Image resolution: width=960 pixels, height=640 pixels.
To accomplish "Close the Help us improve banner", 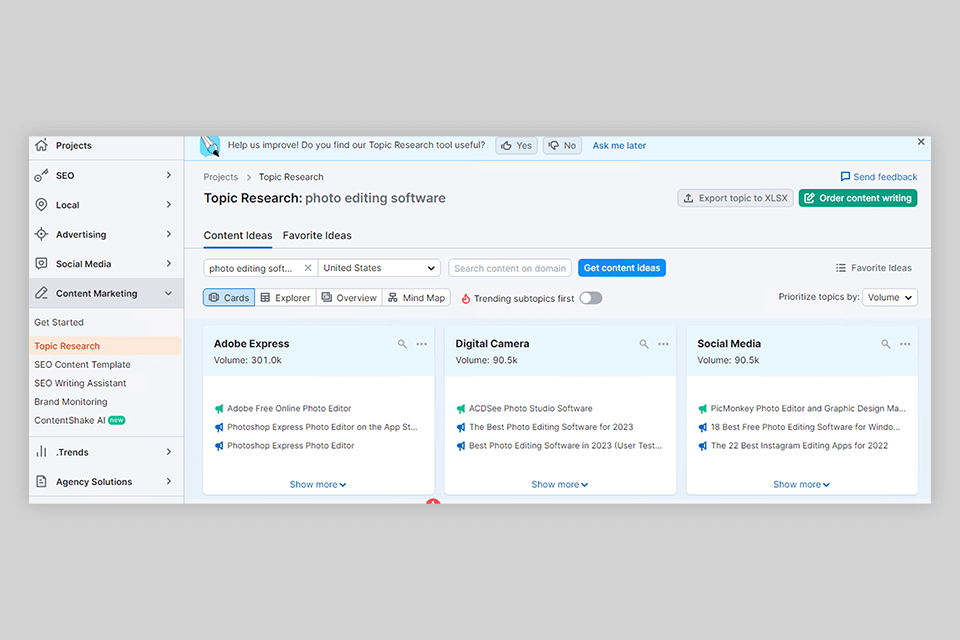I will (x=921, y=141).
